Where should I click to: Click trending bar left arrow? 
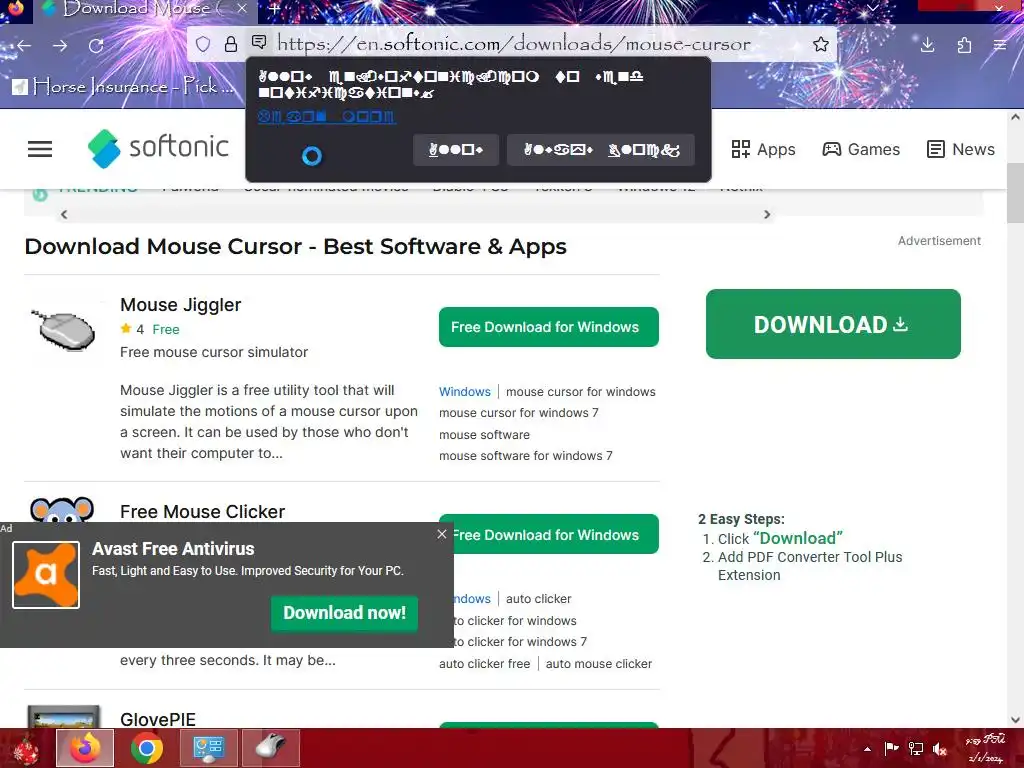[x=64, y=214]
